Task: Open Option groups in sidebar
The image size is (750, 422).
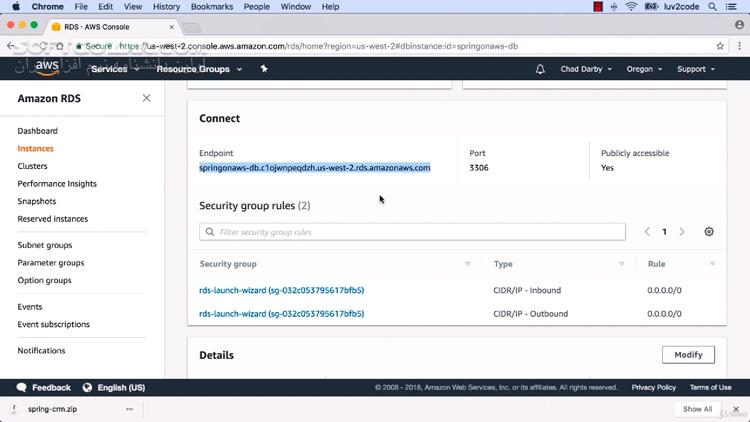Action: coord(44,280)
